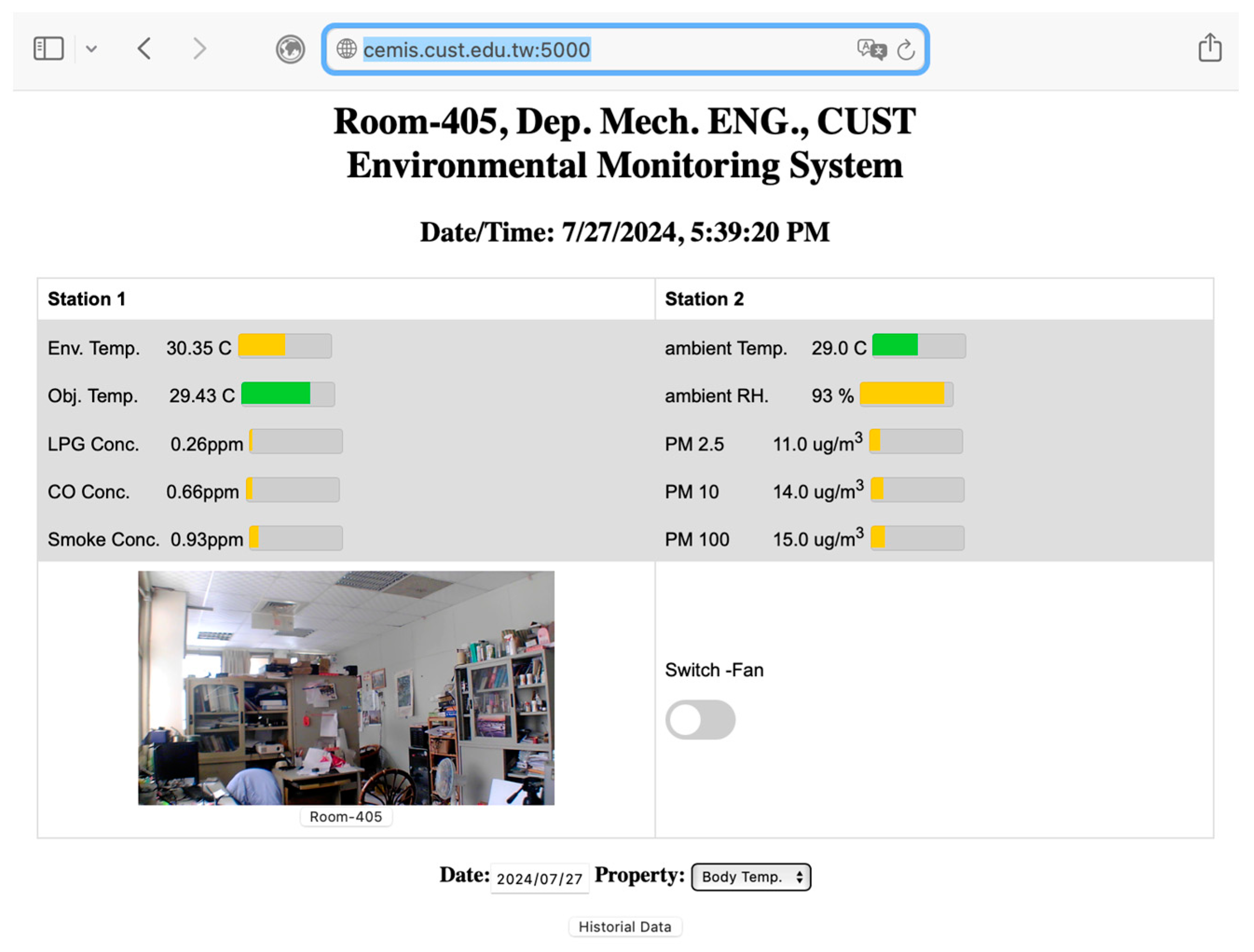Go back to previous page
The height and width of the screenshot is (952, 1254).
coord(144,49)
